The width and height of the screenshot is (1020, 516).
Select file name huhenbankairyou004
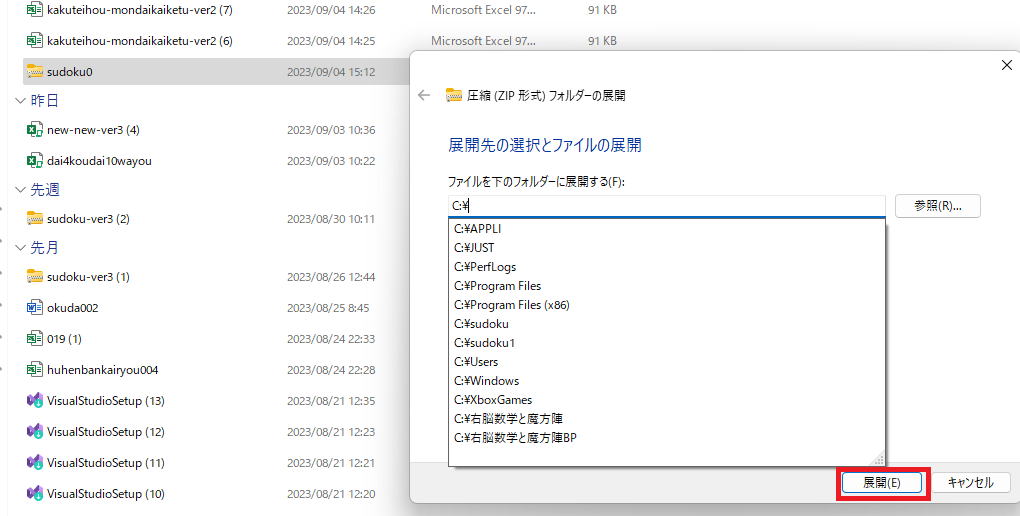[x=103, y=370]
